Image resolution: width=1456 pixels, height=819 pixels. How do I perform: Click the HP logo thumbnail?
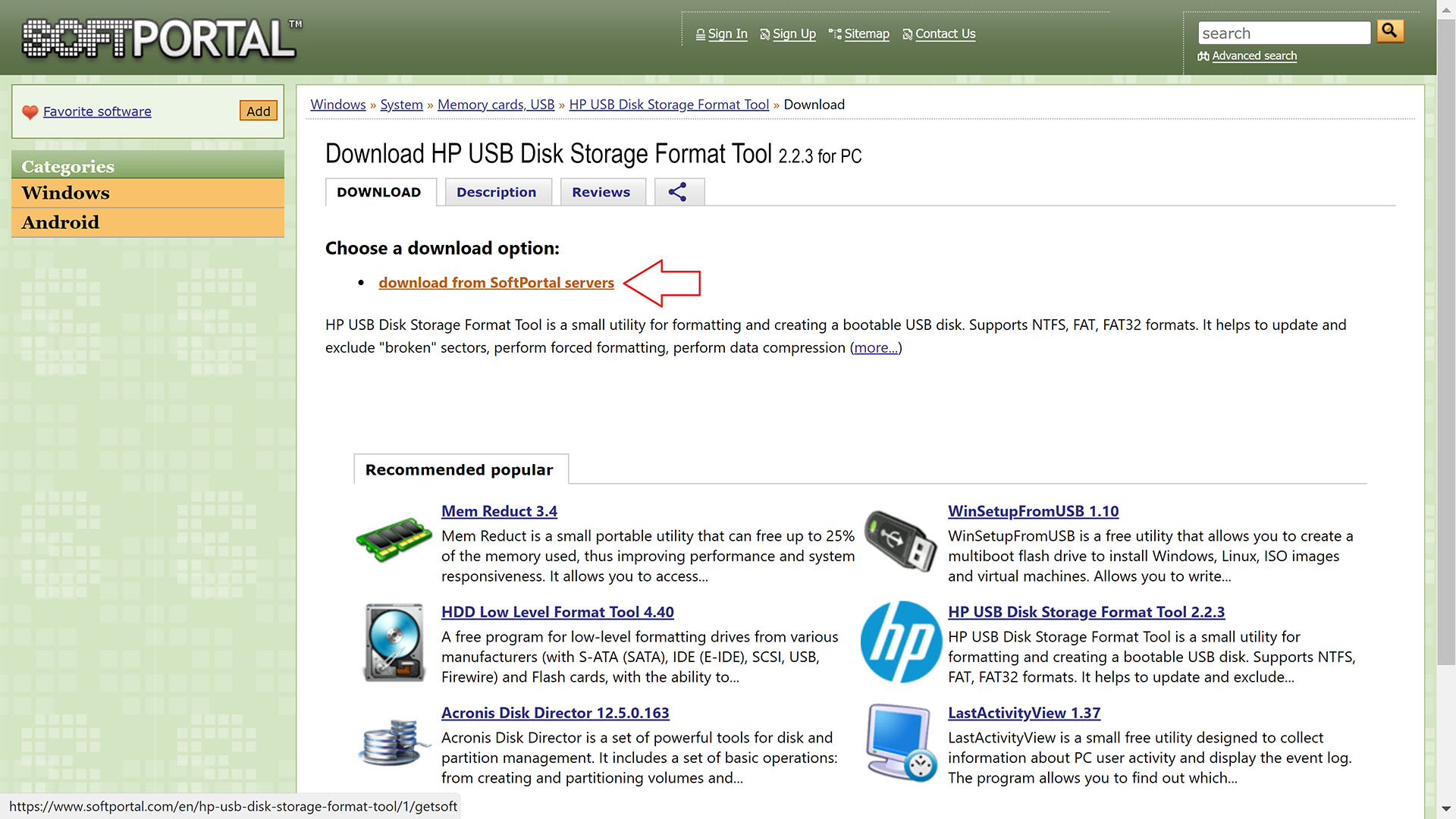[901, 642]
